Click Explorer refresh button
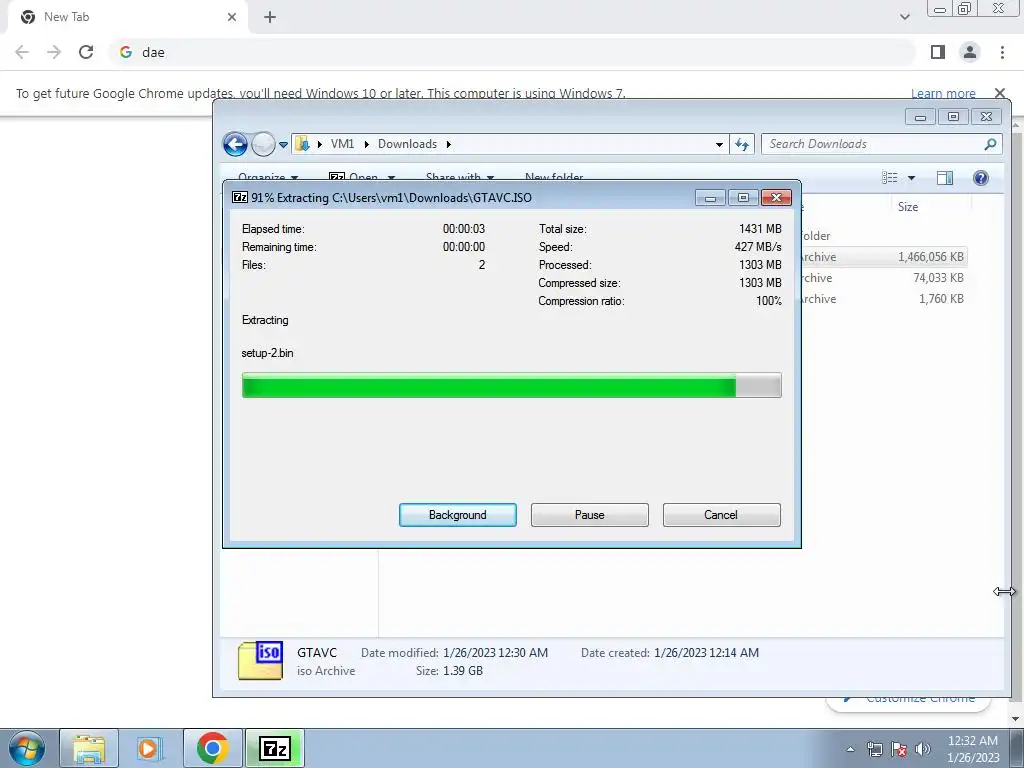 pos(742,144)
